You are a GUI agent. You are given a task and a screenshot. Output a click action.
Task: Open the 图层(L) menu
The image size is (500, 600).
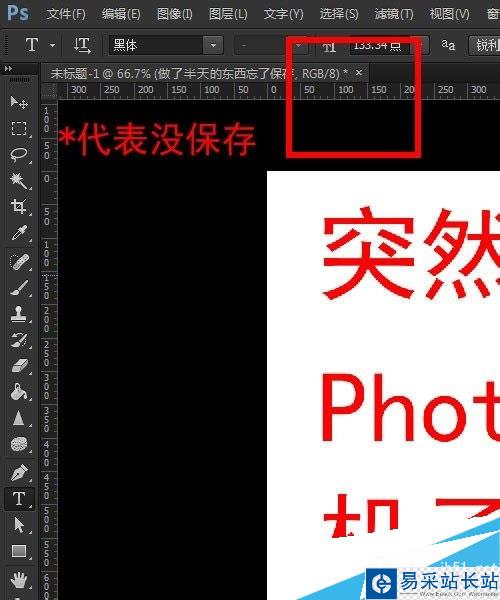[x=228, y=14]
